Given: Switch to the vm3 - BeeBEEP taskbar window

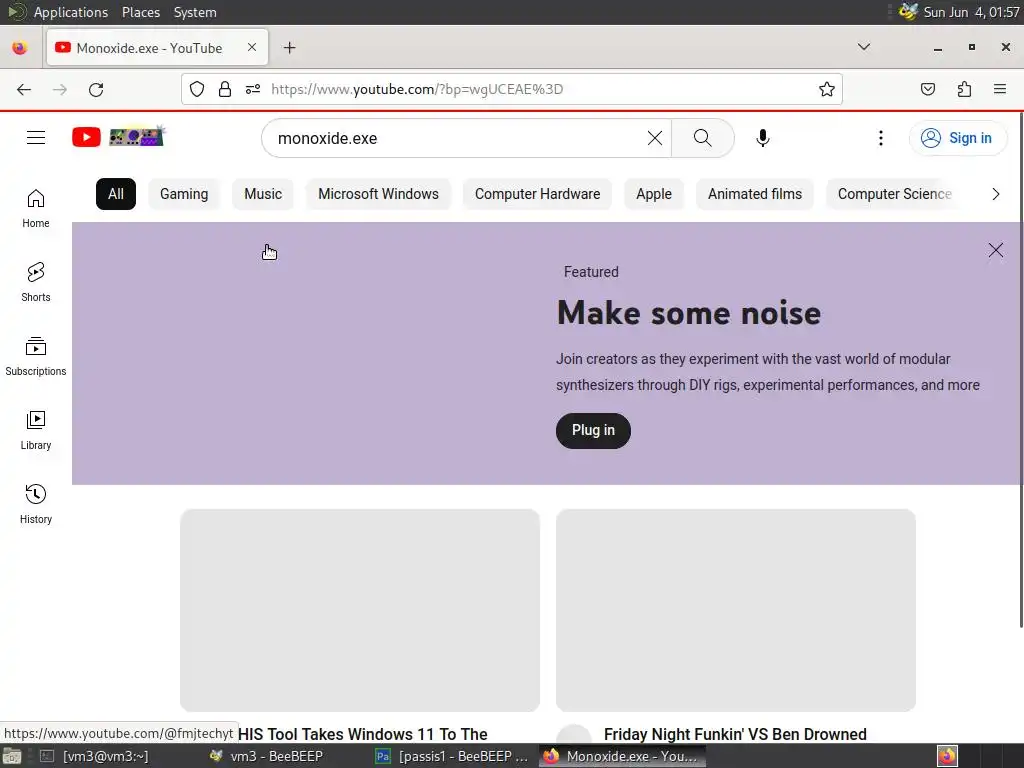Looking at the screenshot, I should pyautogui.click(x=266, y=756).
